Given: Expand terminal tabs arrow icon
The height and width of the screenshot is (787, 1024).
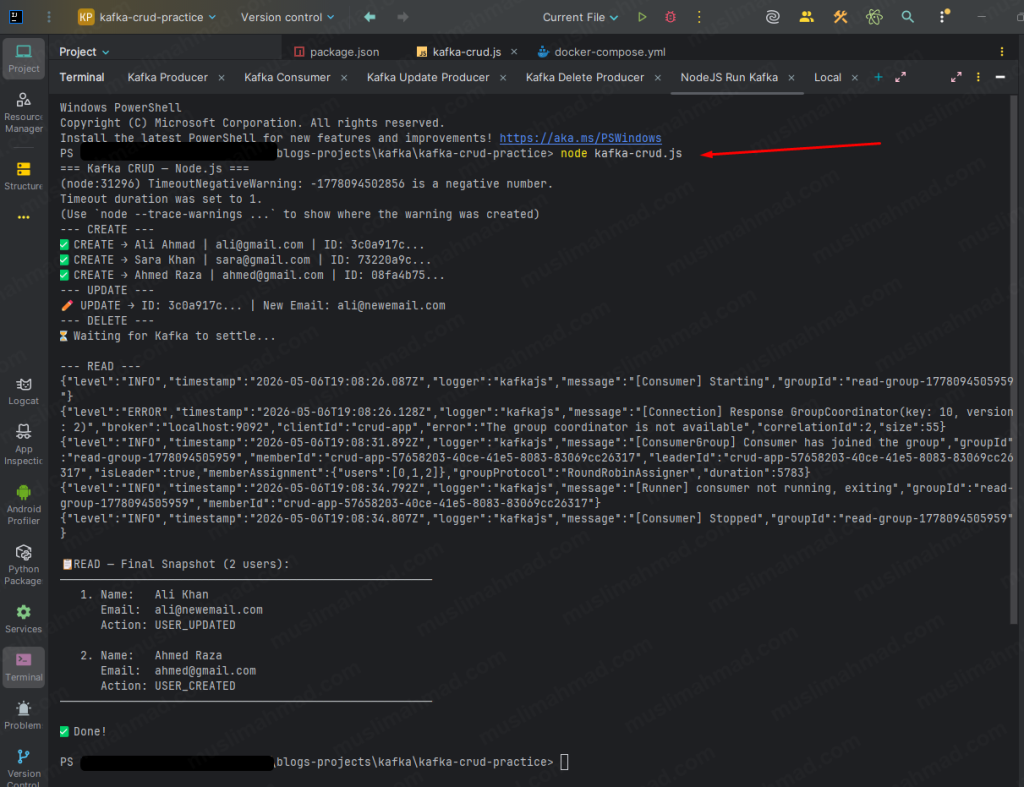Looking at the screenshot, I should tap(901, 77).
